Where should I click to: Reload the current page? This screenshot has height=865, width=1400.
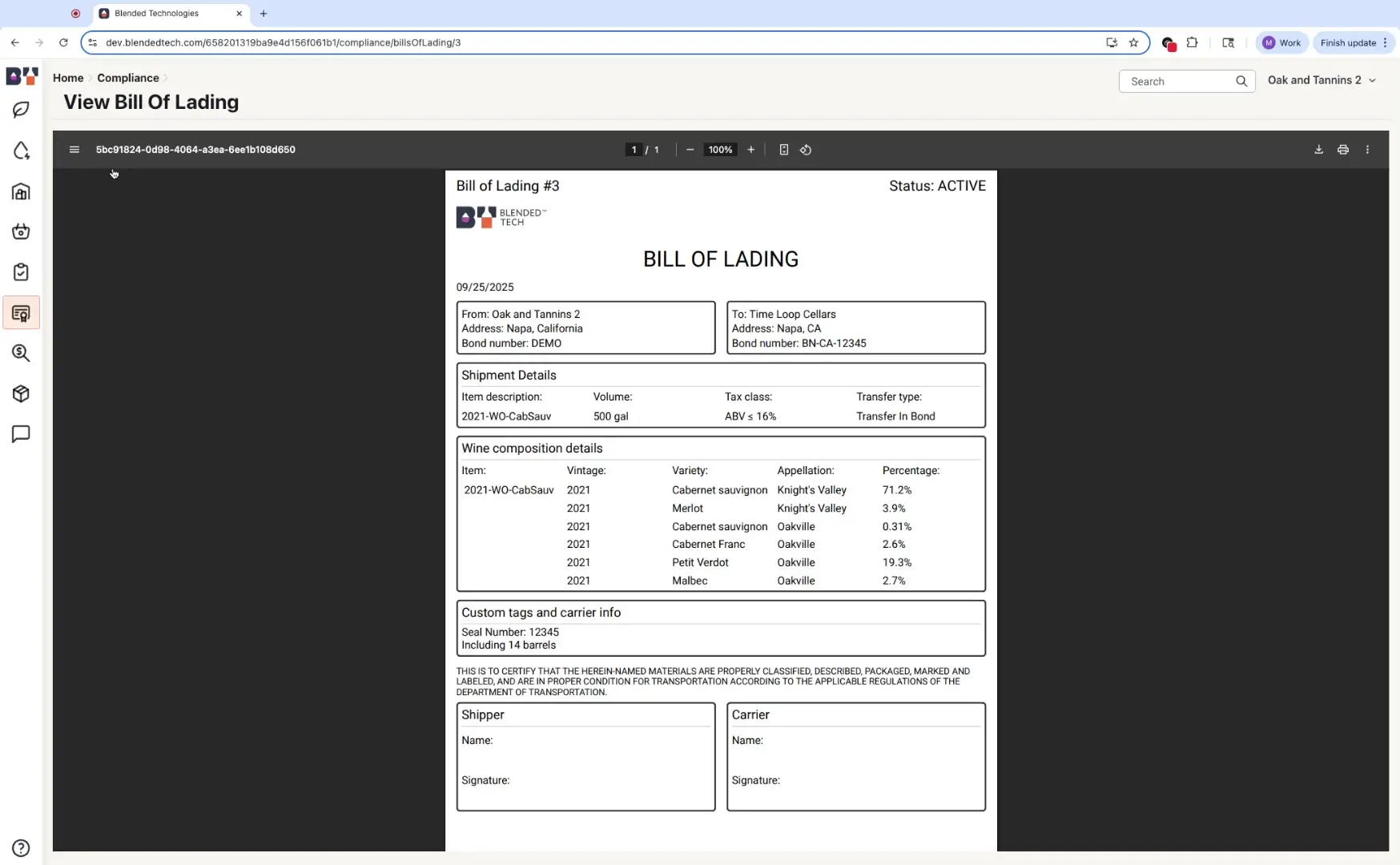point(63,42)
